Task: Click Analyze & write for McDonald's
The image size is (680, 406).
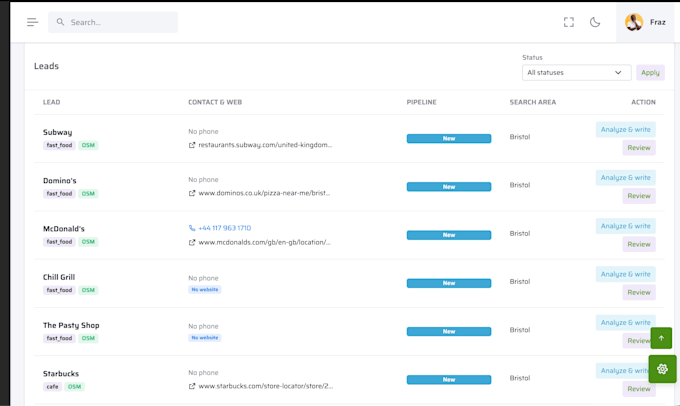Action: click(x=625, y=226)
